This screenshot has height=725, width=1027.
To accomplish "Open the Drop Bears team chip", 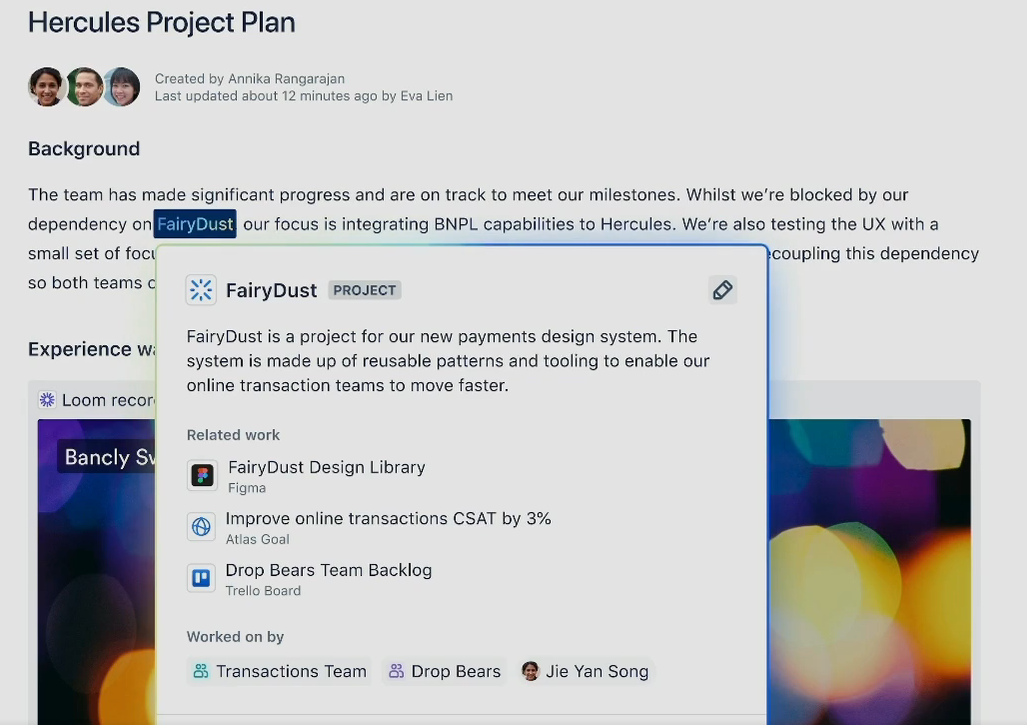I will [x=445, y=671].
